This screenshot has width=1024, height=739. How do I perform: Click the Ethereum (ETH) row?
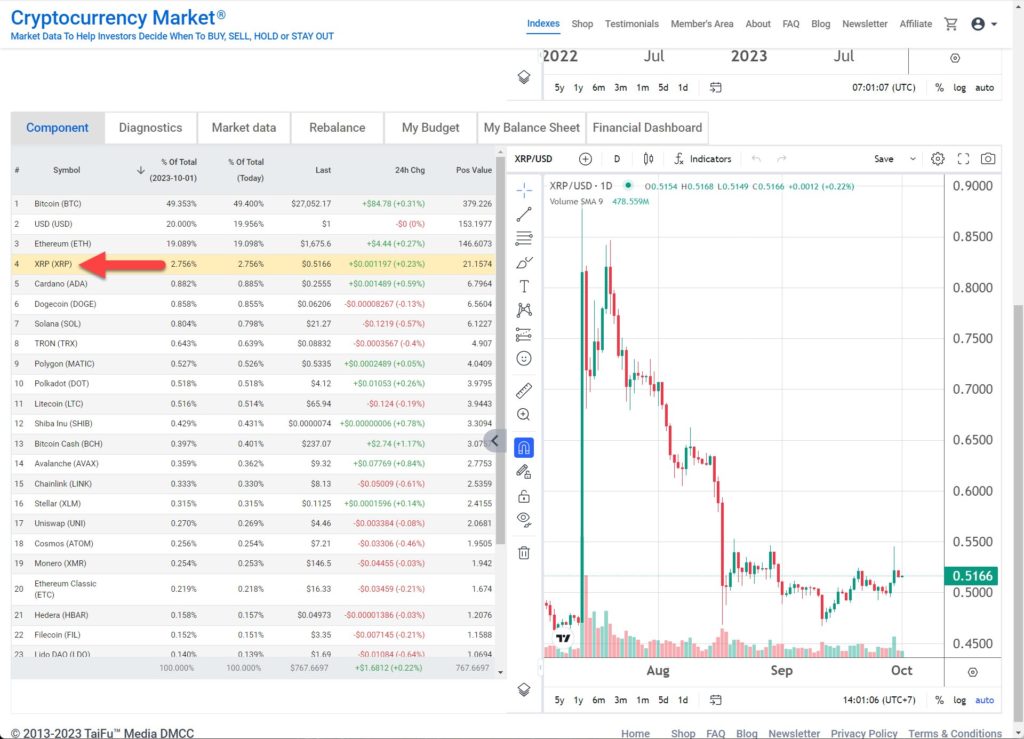coord(253,244)
